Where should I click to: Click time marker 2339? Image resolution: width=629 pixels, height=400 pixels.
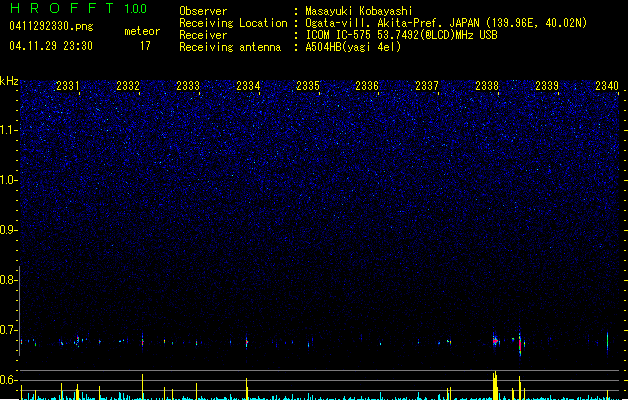click(547, 86)
